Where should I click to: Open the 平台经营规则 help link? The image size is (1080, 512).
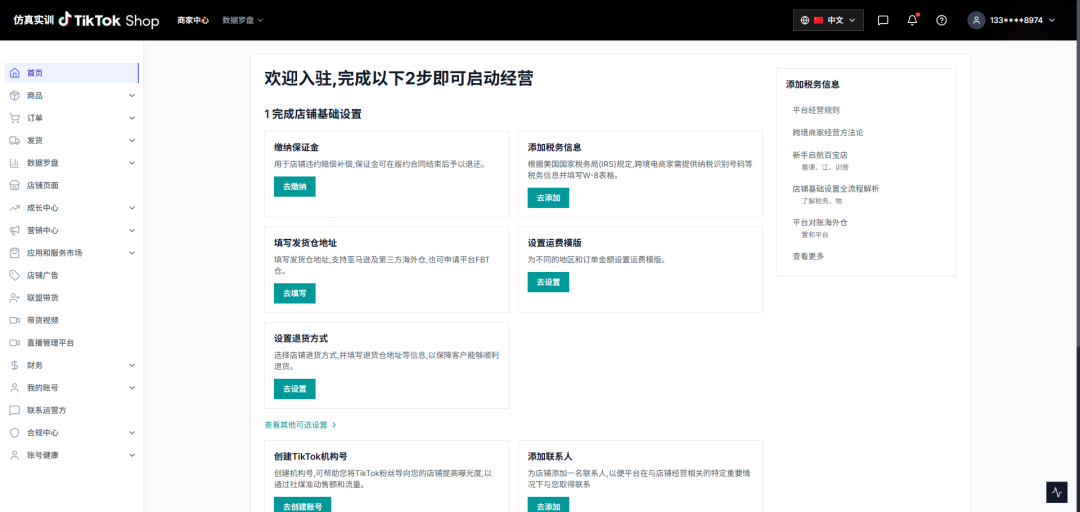[816, 110]
